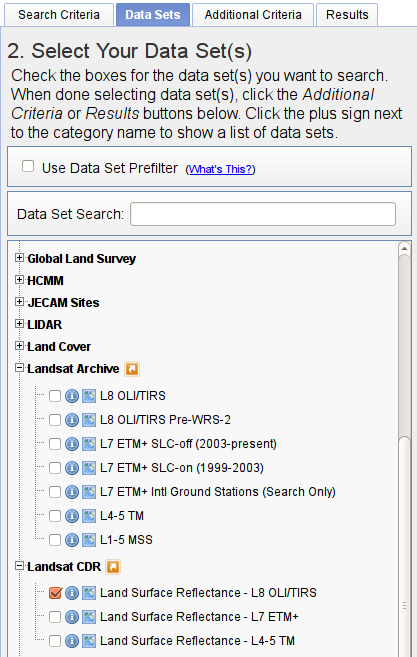
Task: Check the L8 OLI/TIRS dataset box
Action: (55, 396)
